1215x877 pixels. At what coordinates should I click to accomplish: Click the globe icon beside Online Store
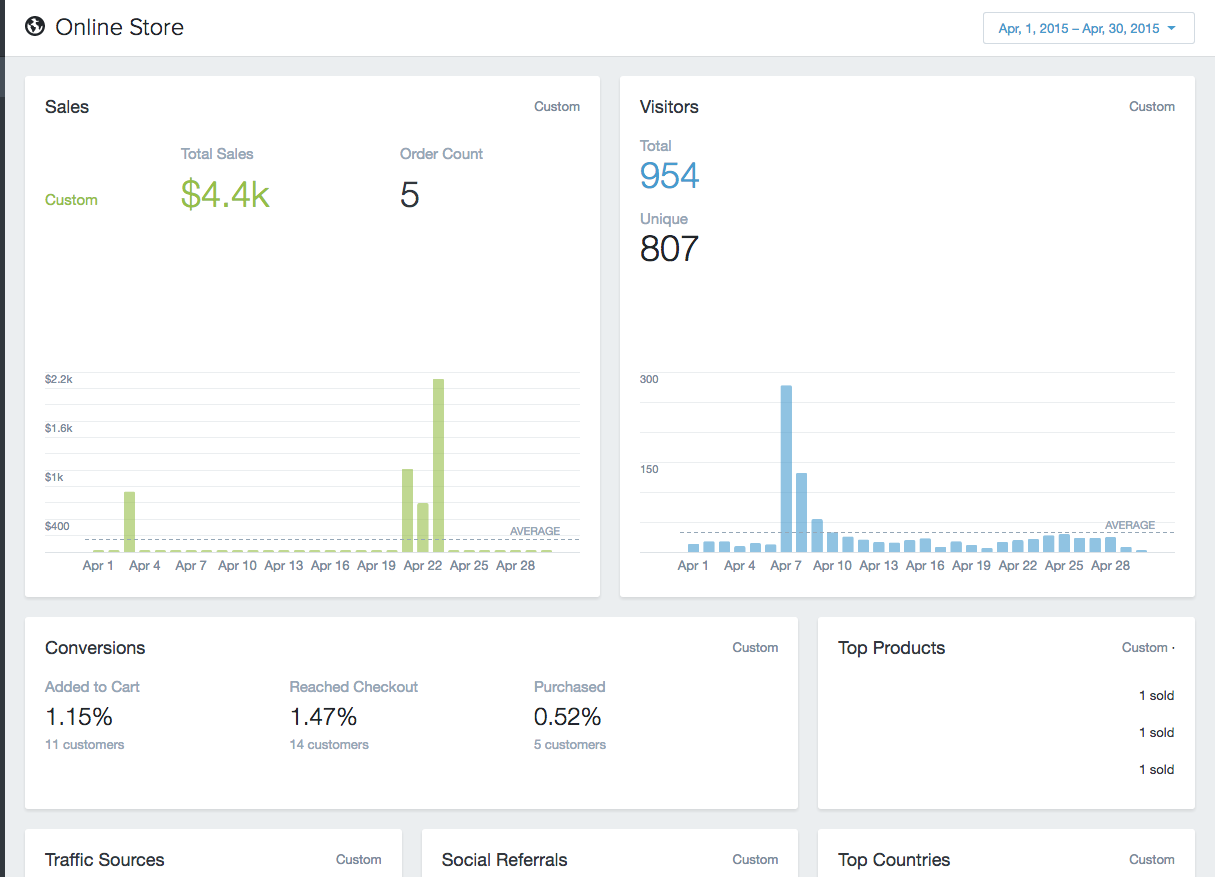(x=35, y=27)
